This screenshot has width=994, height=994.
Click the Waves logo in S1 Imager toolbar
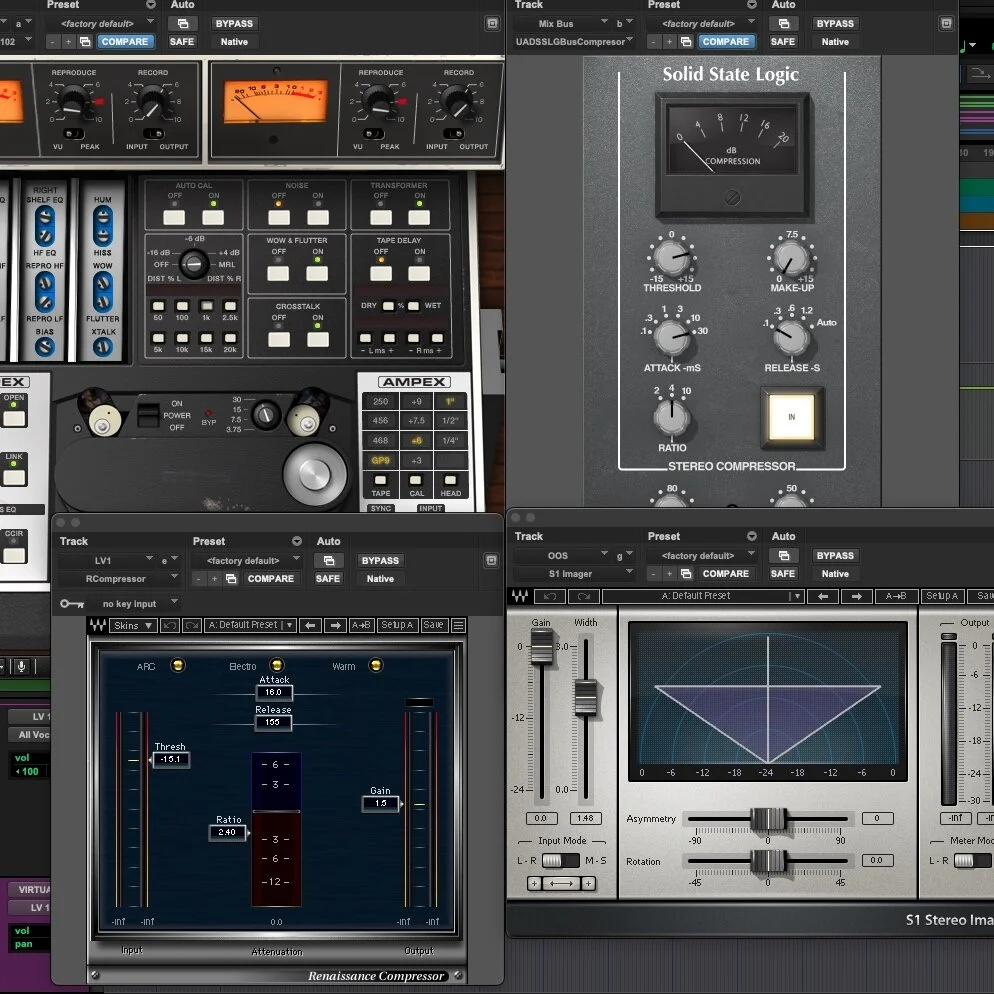coord(520,596)
